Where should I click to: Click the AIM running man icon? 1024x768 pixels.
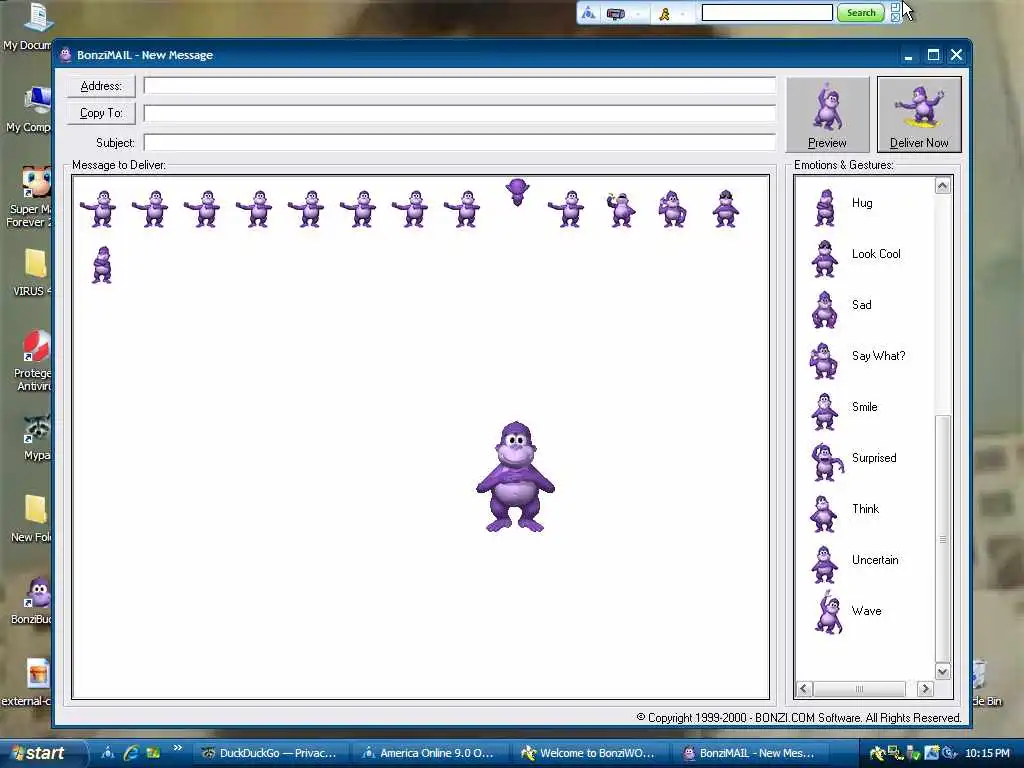(x=664, y=14)
